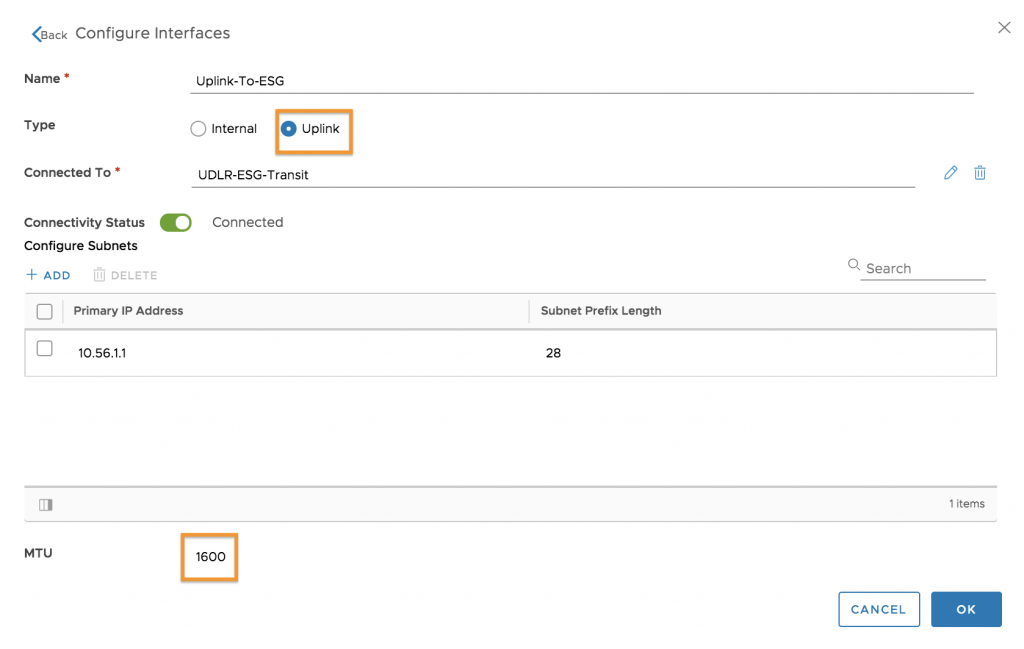Cancel the interface configuration
This screenshot has height=649, width=1024.
click(x=878, y=609)
